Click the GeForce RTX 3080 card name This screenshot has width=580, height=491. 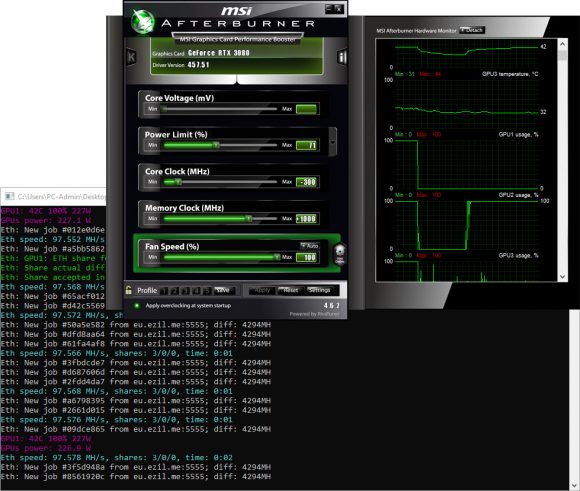pyautogui.click(x=219, y=53)
